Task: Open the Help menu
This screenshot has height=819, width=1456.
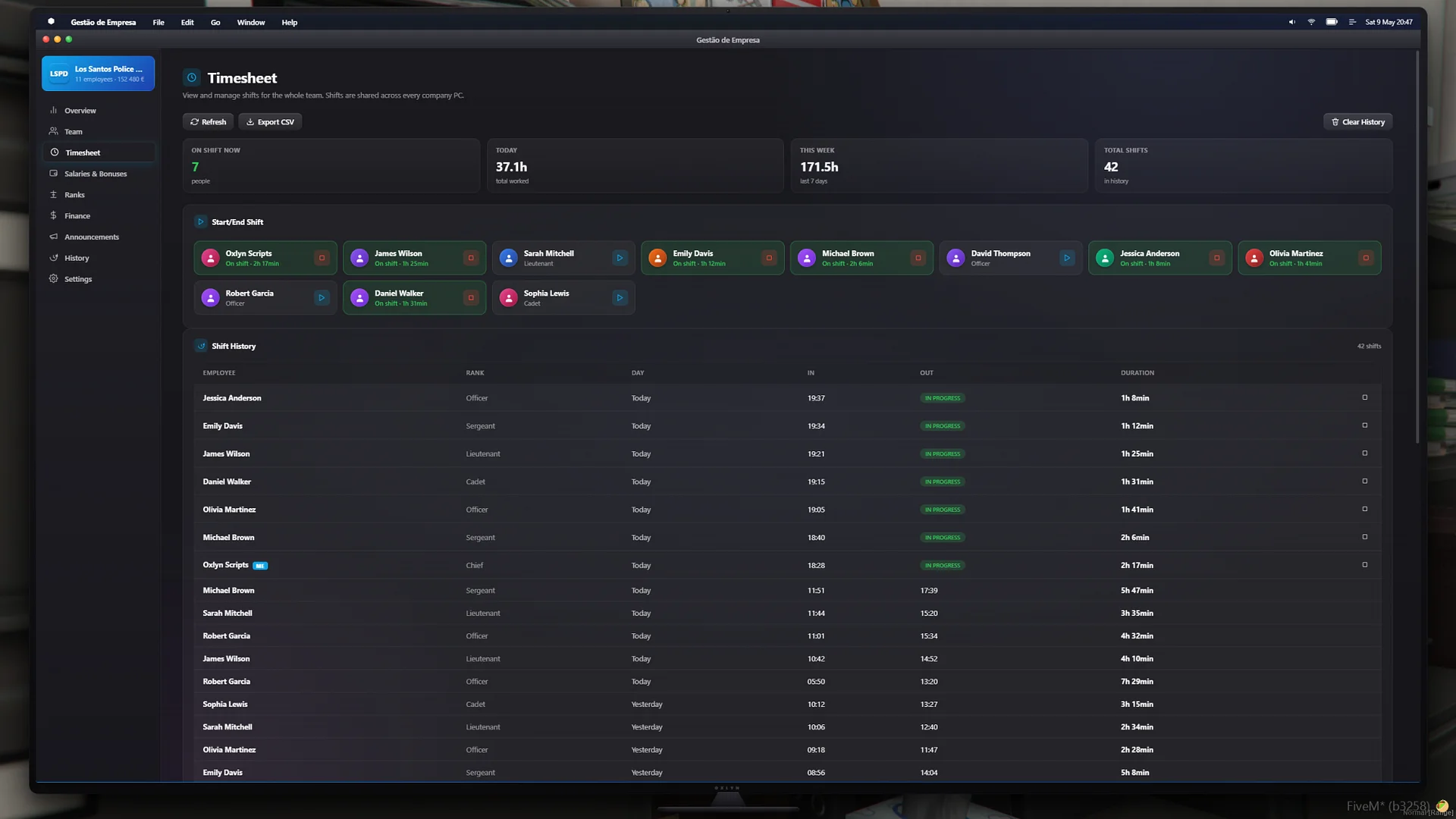Action: pos(290,22)
